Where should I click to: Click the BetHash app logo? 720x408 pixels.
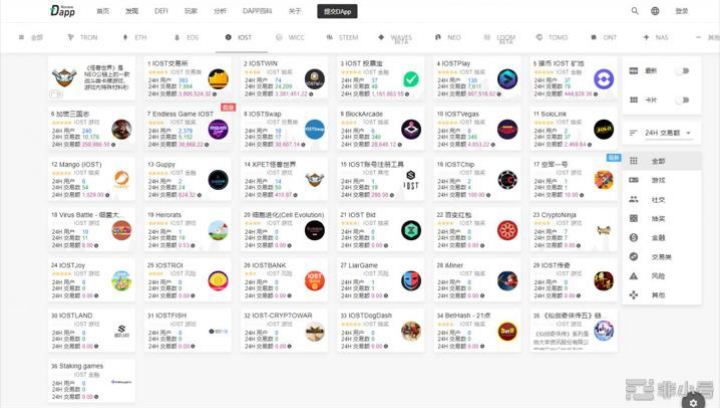(x=507, y=331)
